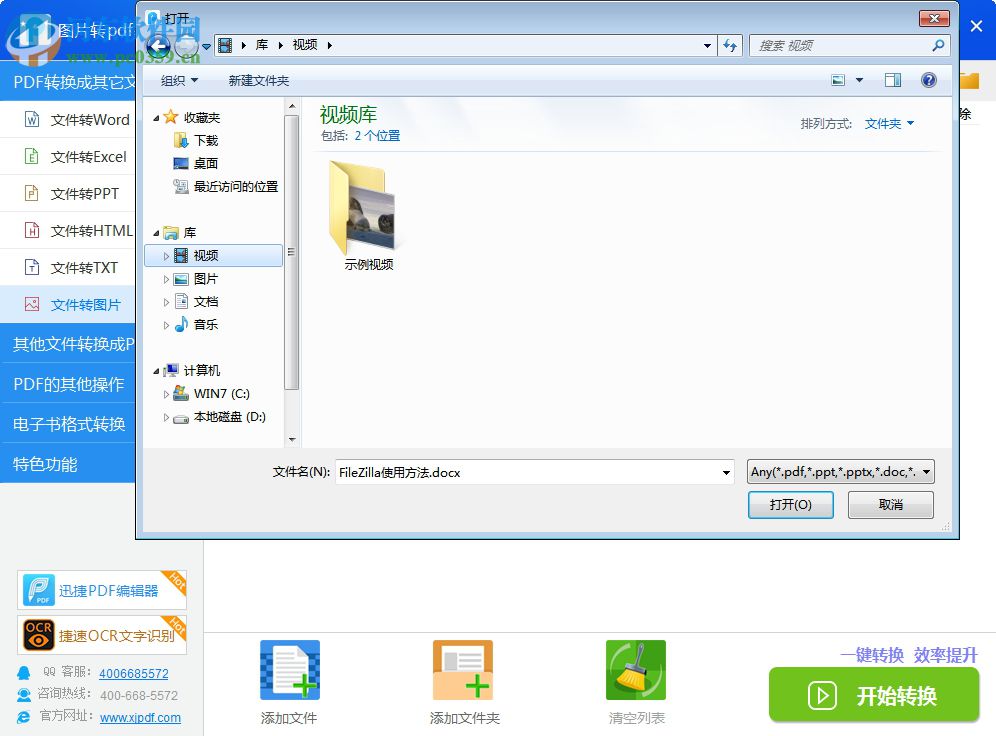Expand the 视频 library arrow
The height and width of the screenshot is (736, 996).
click(166, 256)
